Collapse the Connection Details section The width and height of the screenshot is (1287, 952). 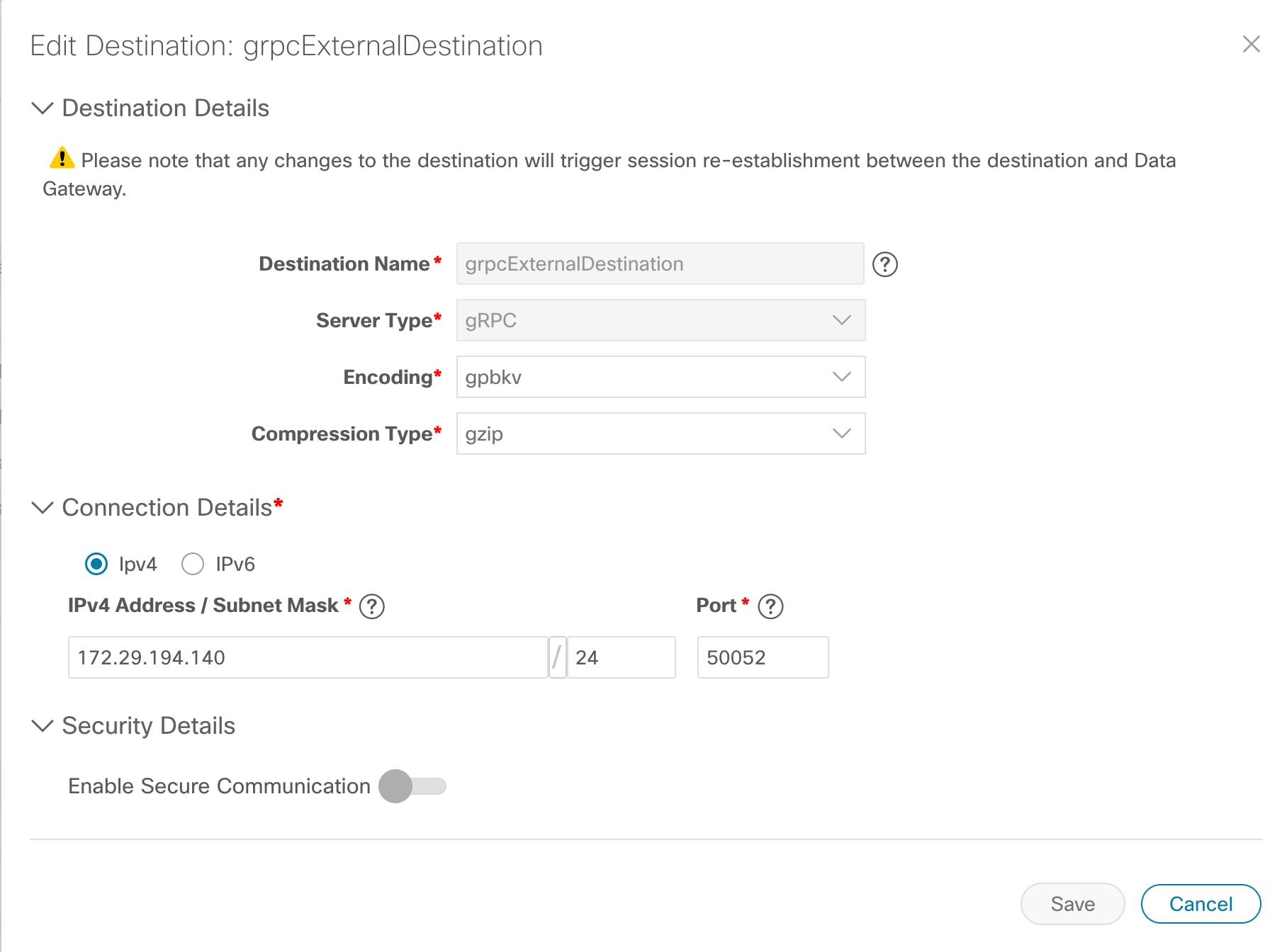click(x=43, y=508)
